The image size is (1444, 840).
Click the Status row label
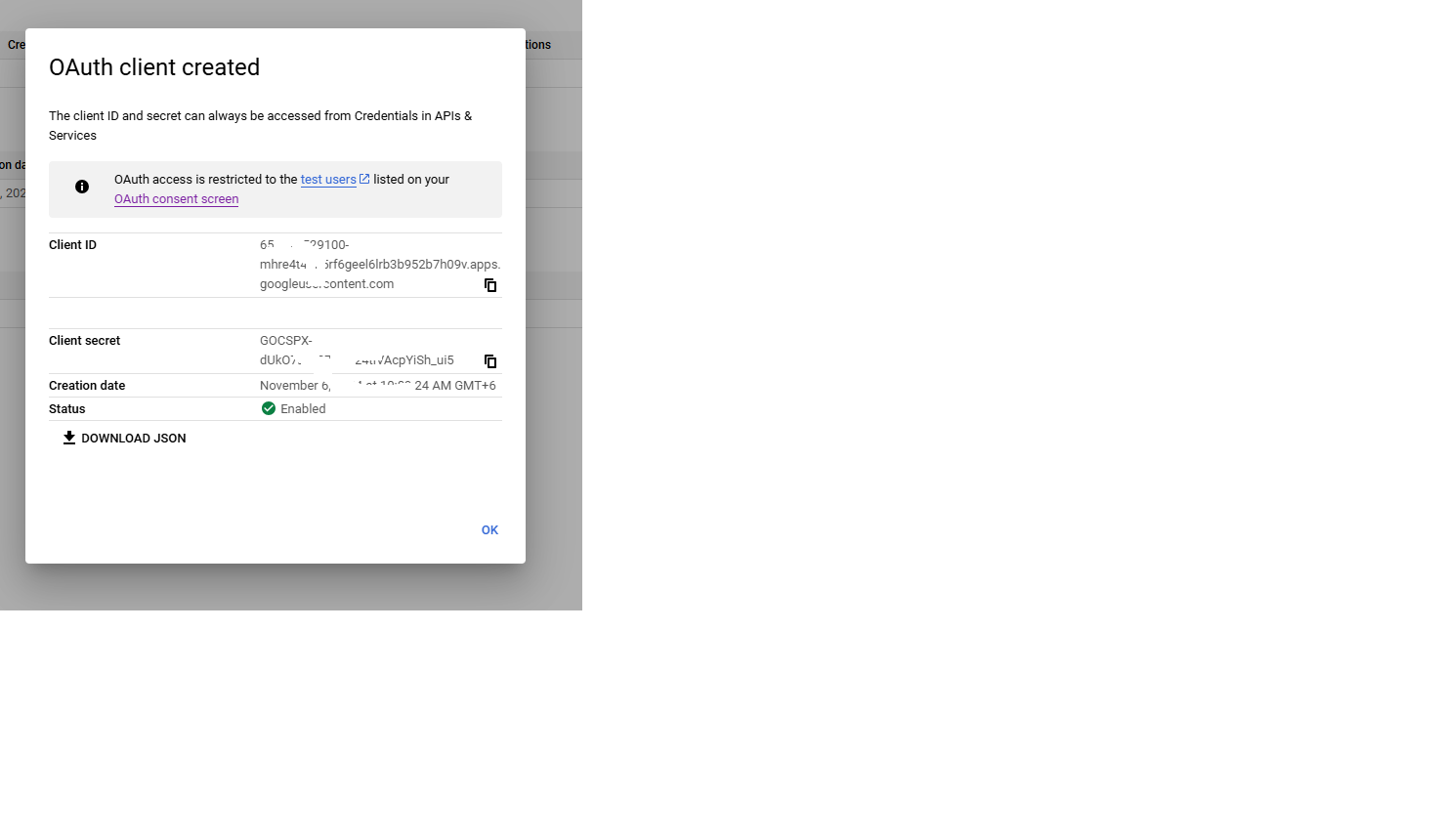66,409
